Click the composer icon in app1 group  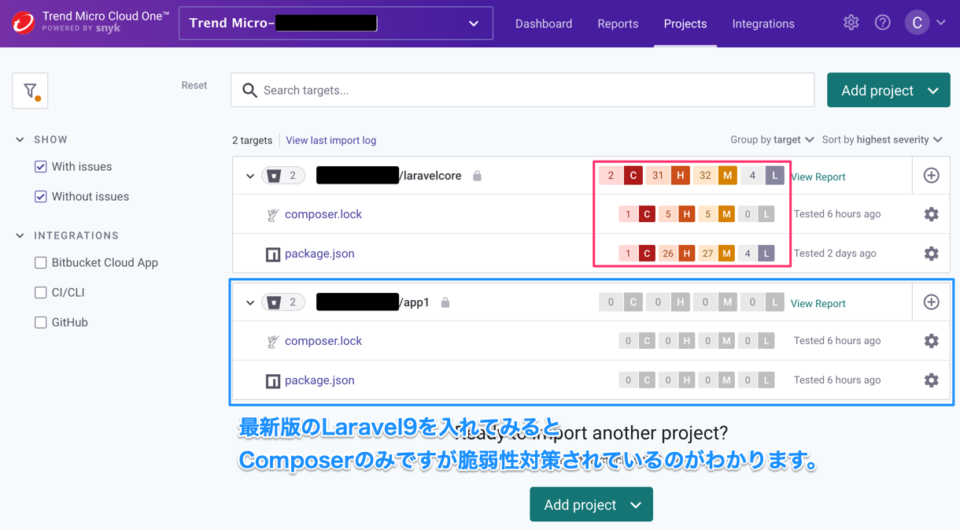click(272, 342)
